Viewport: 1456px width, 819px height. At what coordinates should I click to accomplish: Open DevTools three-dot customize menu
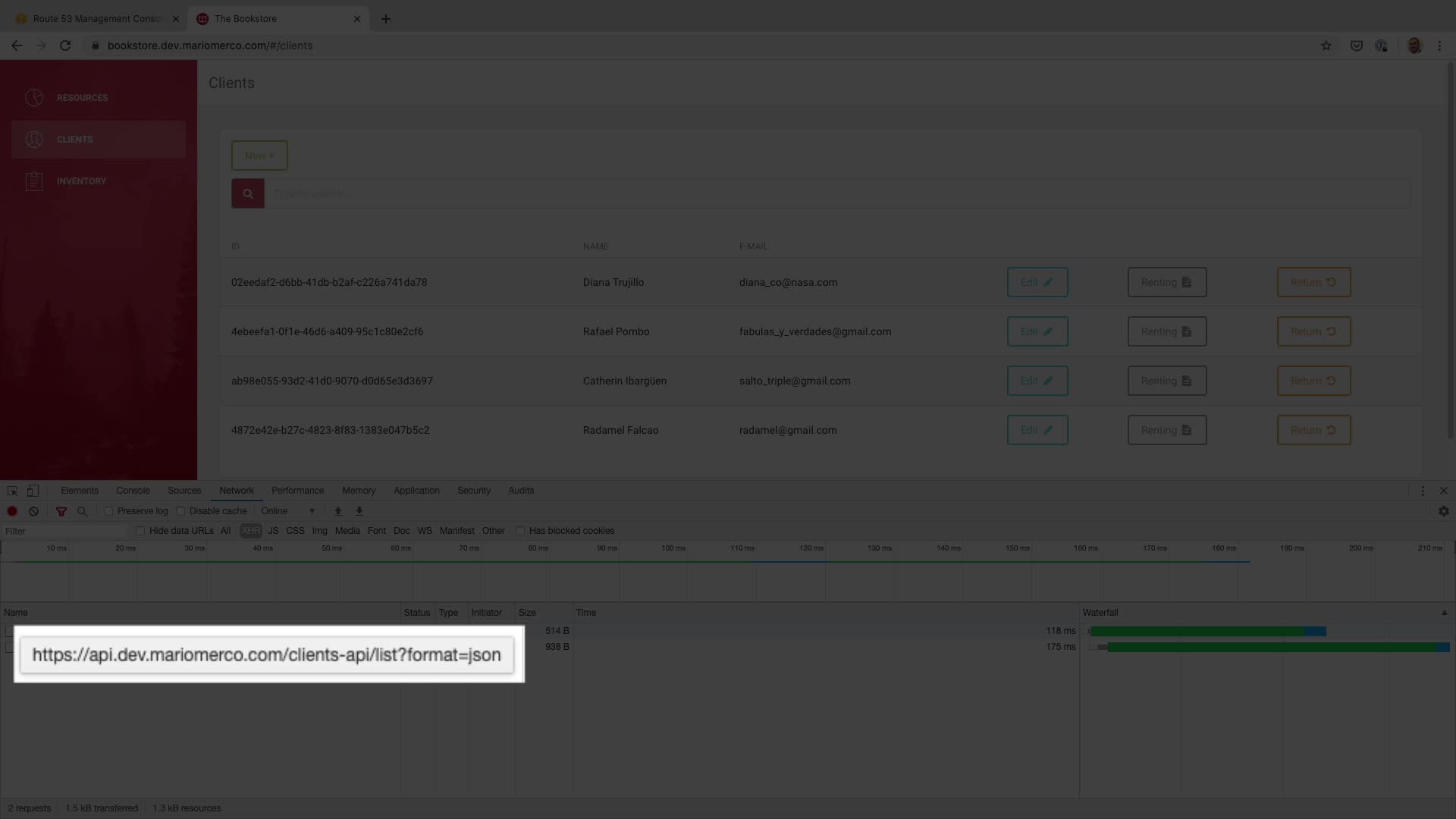pyautogui.click(x=1423, y=491)
